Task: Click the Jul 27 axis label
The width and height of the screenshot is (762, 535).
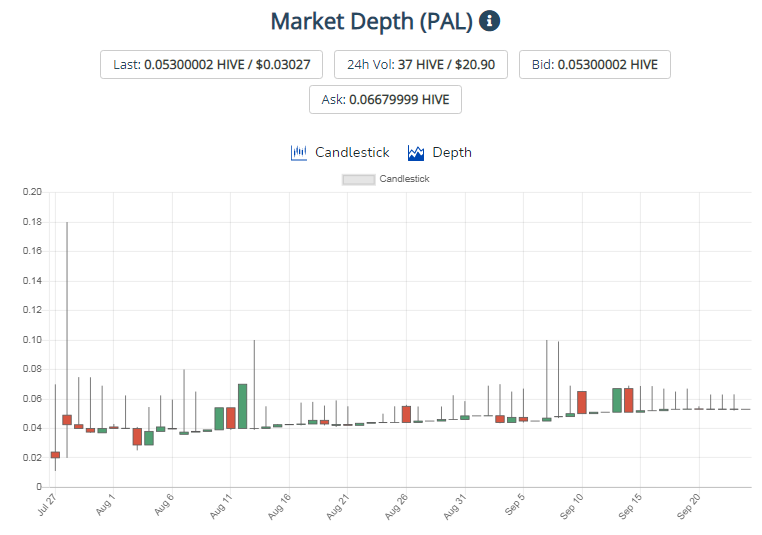Action: (47, 504)
